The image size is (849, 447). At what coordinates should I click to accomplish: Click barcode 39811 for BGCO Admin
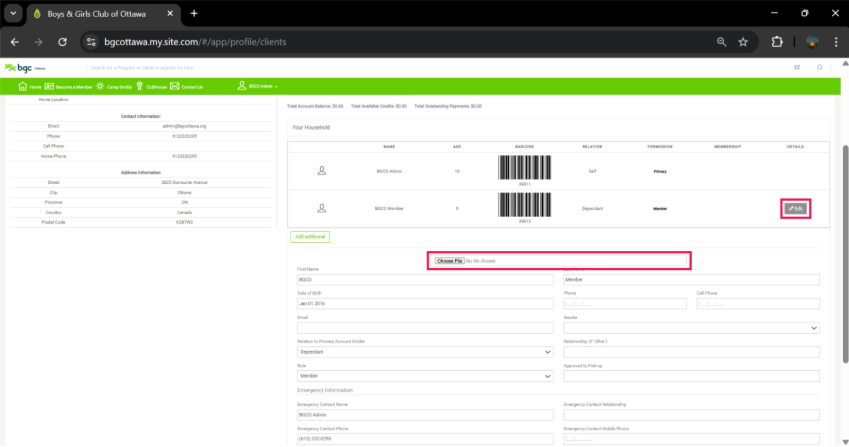coord(524,168)
